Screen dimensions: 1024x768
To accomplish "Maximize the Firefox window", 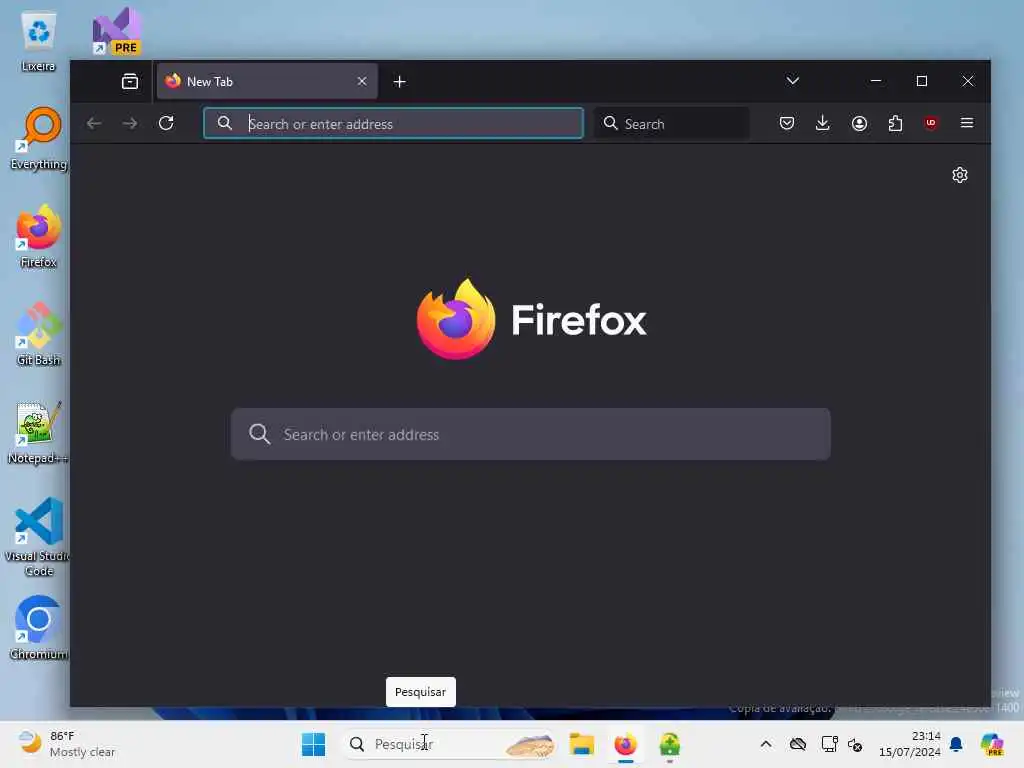I will (x=922, y=81).
